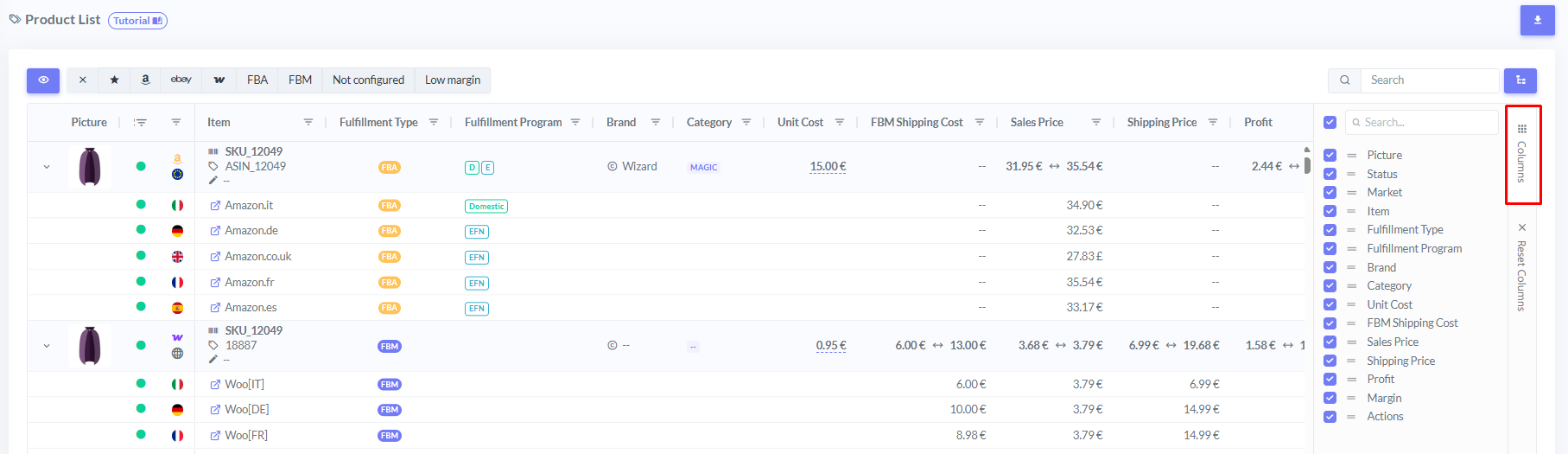Disable the Fulfillment Program column checkbox
This screenshot has width=1568, height=454.
tap(1330, 249)
